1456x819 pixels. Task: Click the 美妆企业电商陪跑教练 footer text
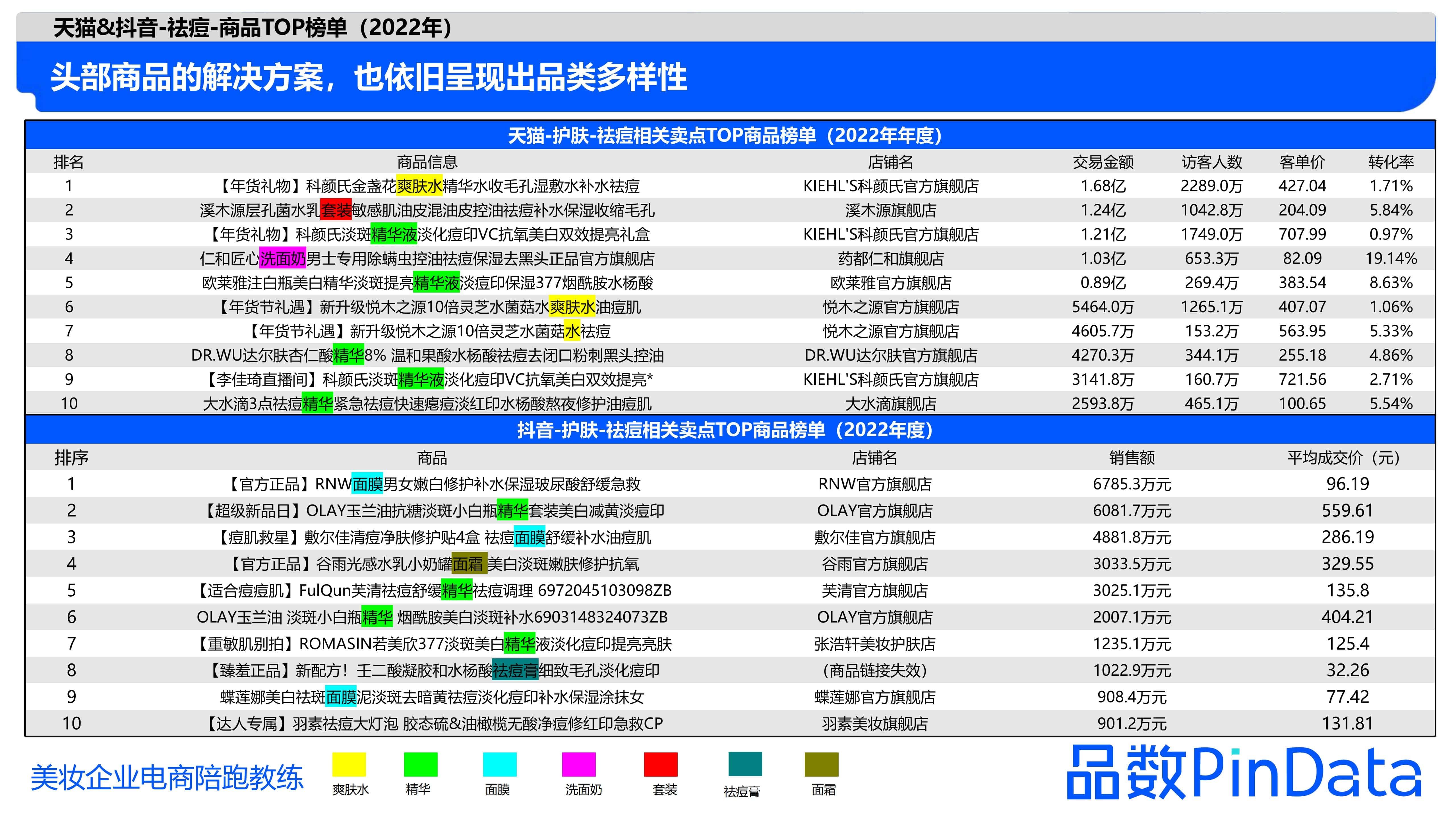point(167,777)
